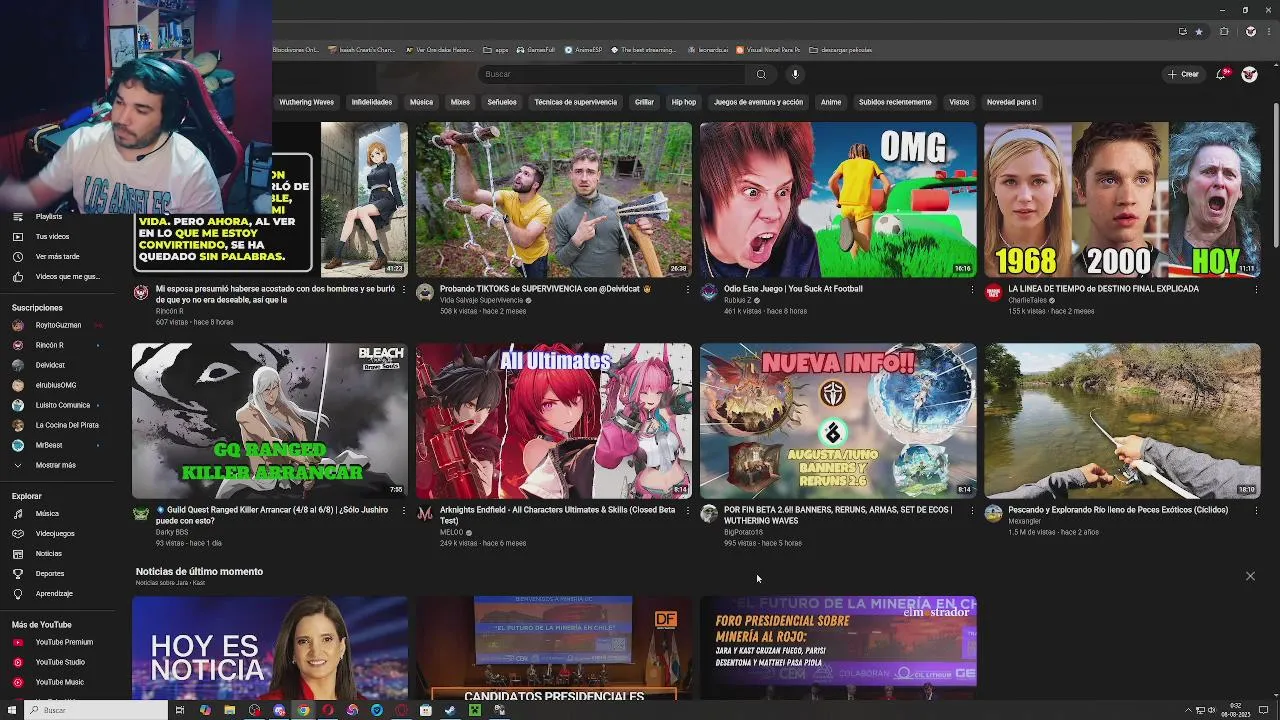Open Deportes in Explorar section
This screenshot has height=720, width=1280.
pyautogui.click(x=49, y=574)
